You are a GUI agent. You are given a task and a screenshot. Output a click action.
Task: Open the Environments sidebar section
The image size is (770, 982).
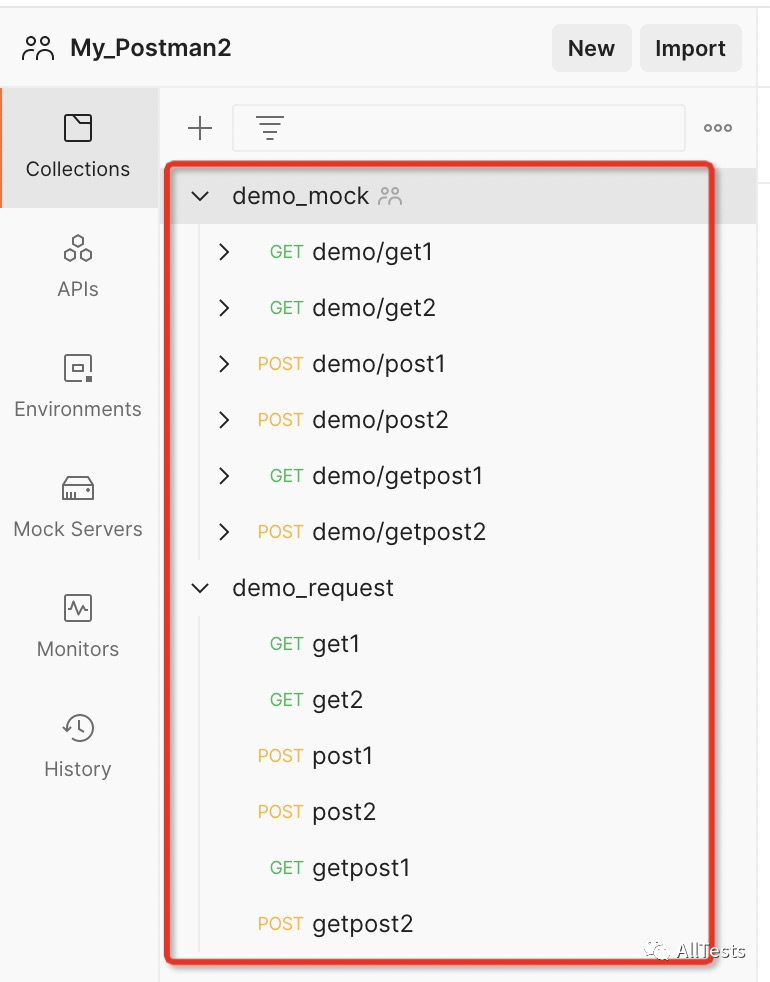(78, 386)
